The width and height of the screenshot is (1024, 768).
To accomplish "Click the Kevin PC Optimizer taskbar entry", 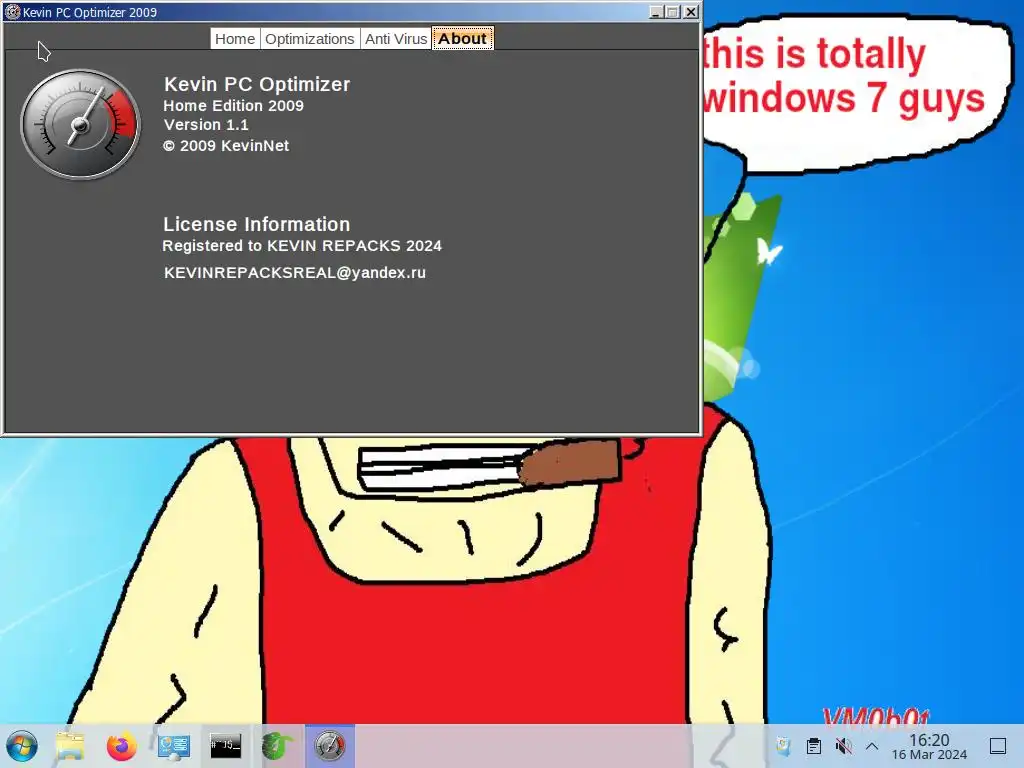I will 330,746.
